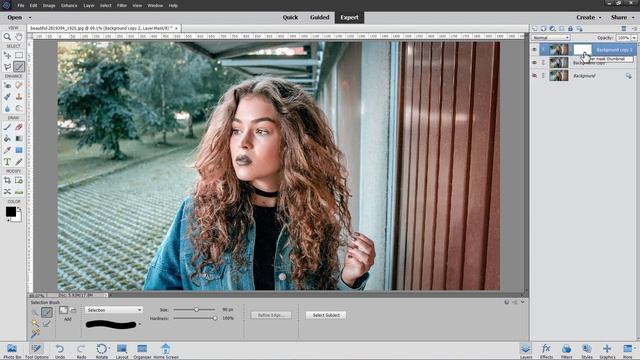Select the Smart Brush tool
Viewport: 640px width, 360px height.
pos(7,97)
